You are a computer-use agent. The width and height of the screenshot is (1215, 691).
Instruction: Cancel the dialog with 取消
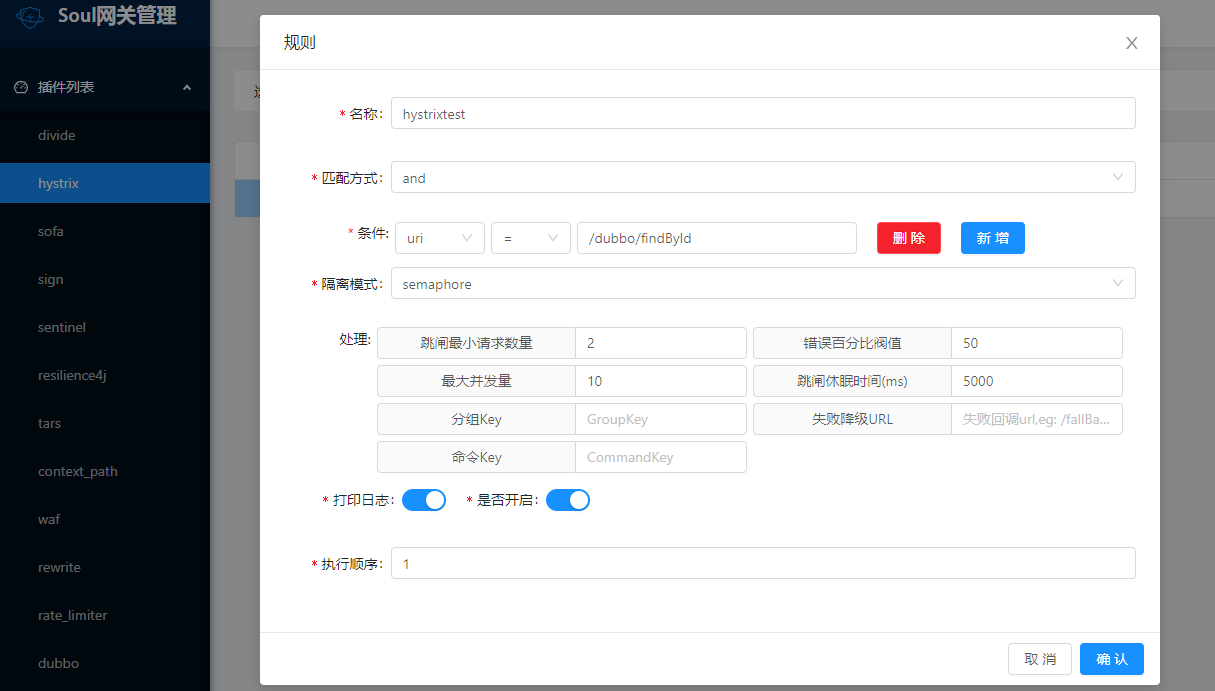(x=1039, y=658)
